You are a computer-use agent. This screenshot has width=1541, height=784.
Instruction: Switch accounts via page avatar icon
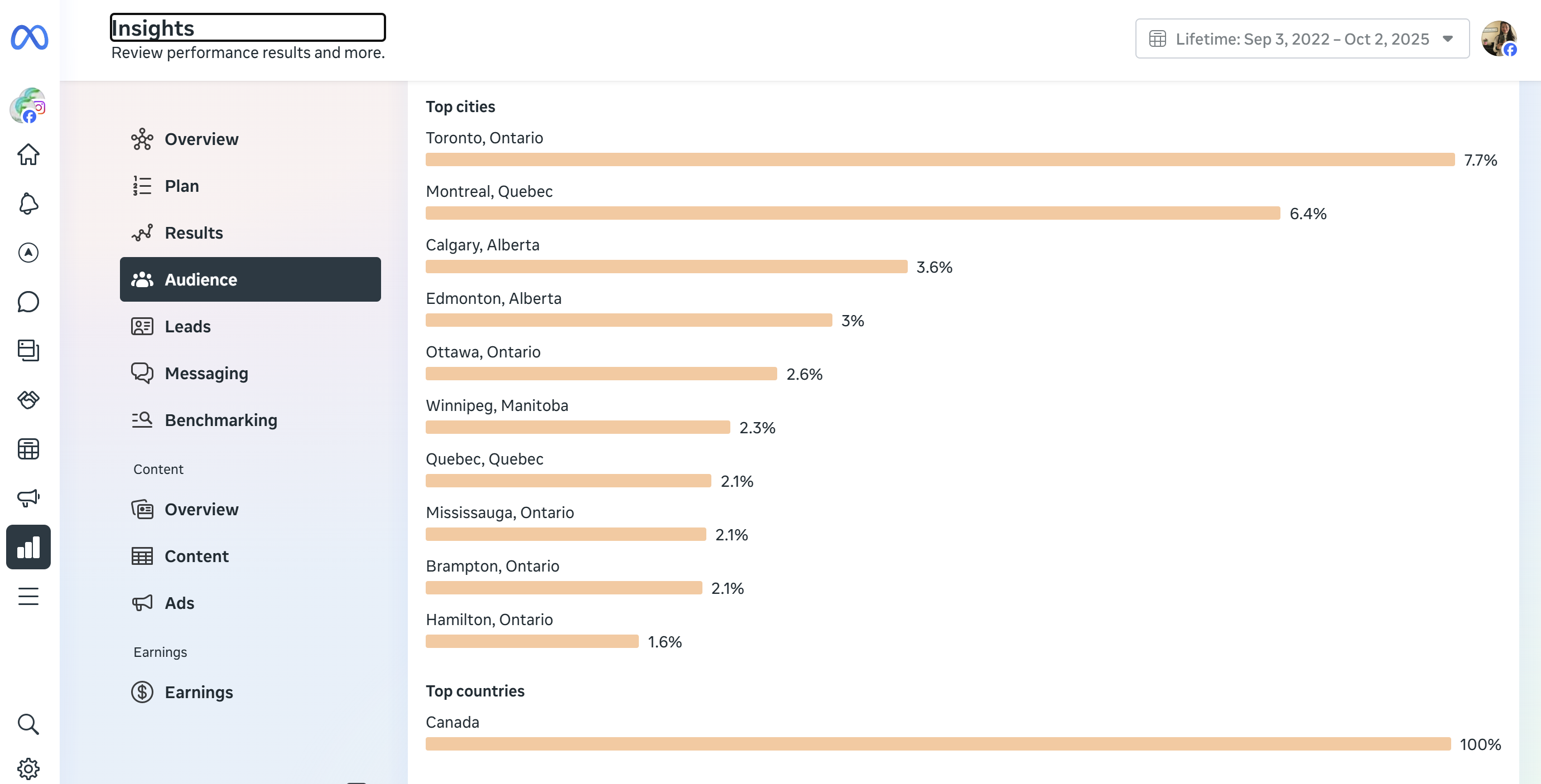pyautogui.click(x=28, y=107)
